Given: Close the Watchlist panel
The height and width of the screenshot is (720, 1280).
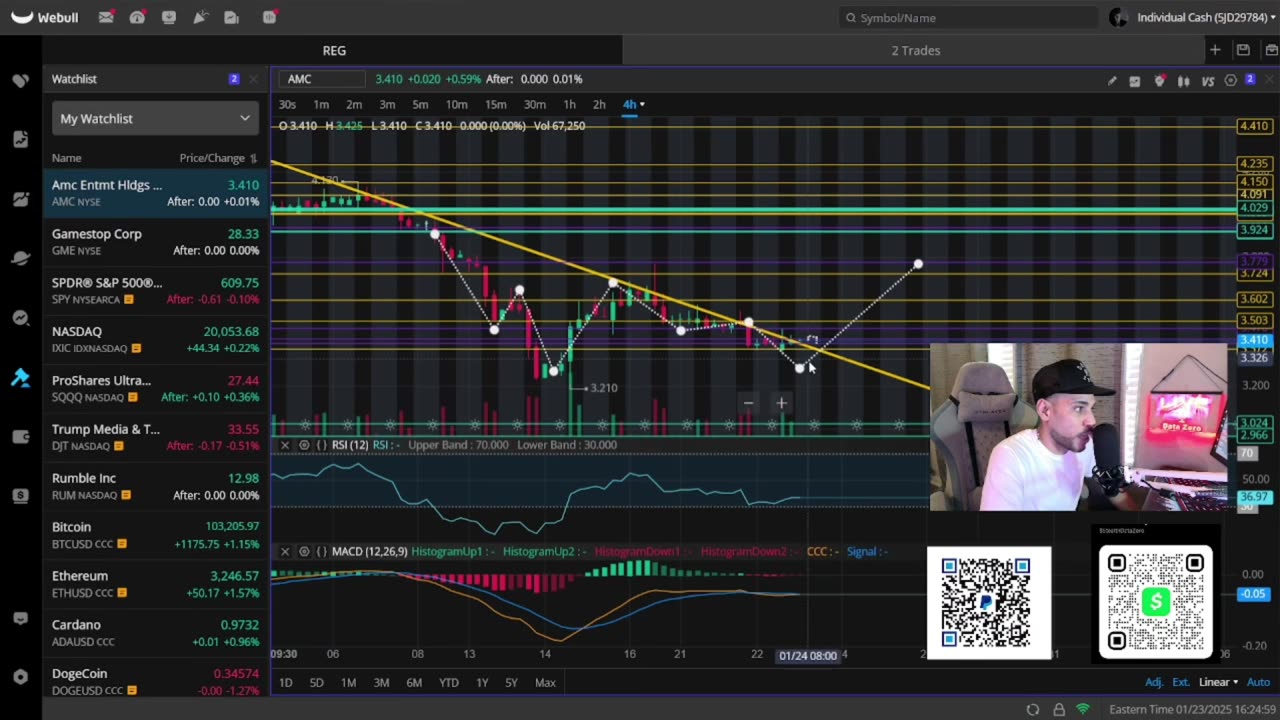Looking at the screenshot, I should click(253, 79).
